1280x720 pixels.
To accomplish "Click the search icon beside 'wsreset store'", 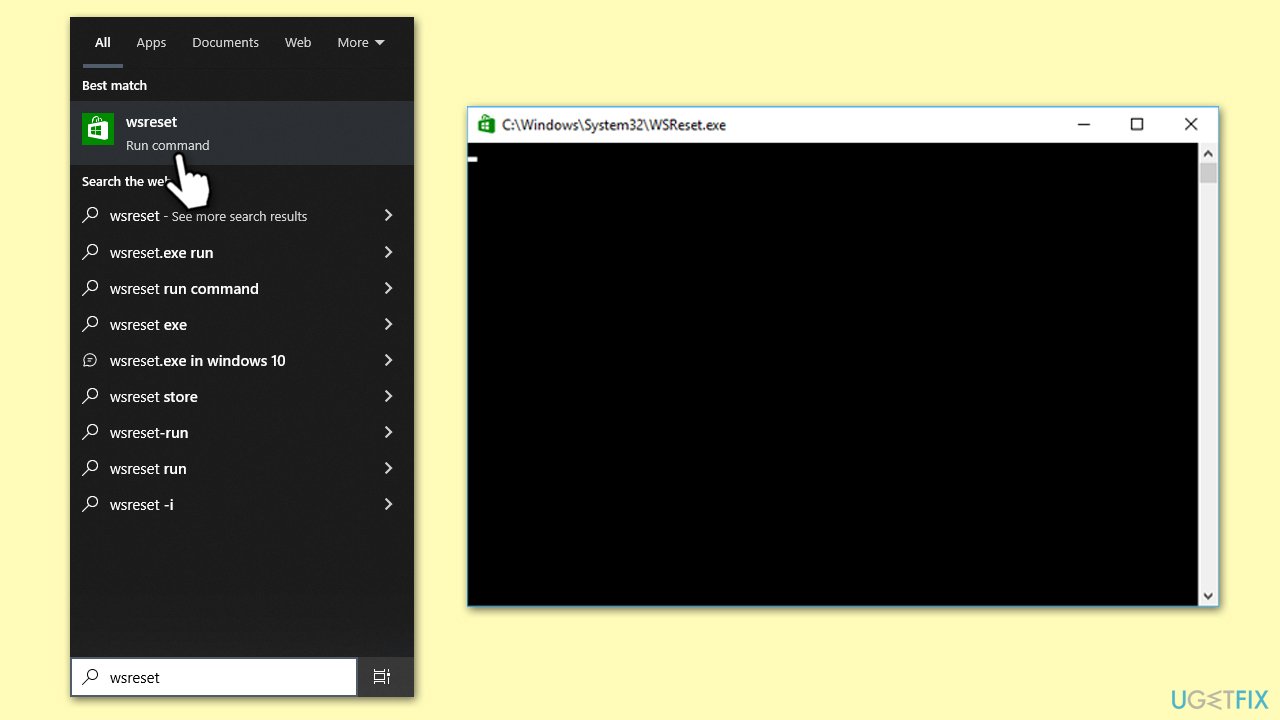I will point(91,396).
